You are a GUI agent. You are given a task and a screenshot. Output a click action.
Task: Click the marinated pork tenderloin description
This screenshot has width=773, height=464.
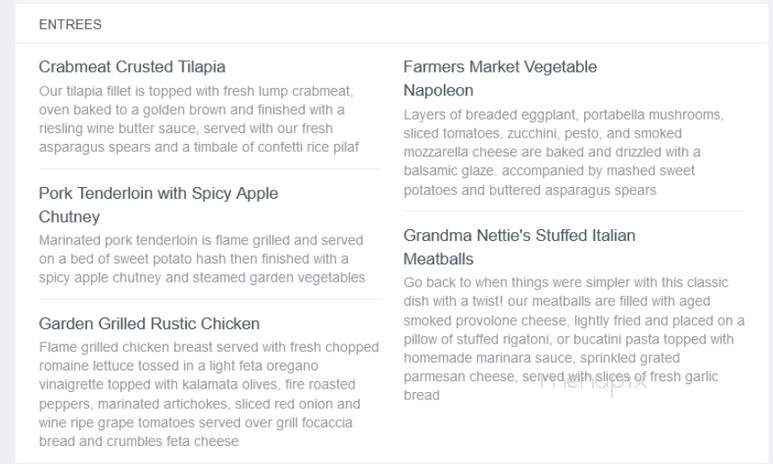click(202, 259)
